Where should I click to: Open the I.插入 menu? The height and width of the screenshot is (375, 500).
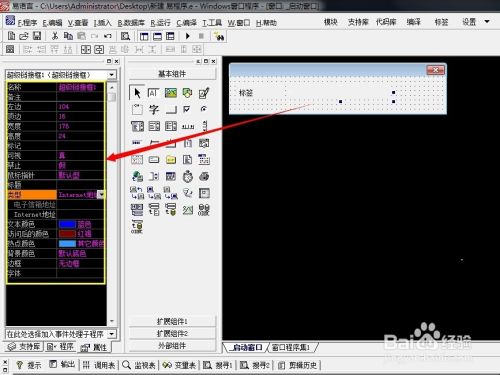click(102, 23)
